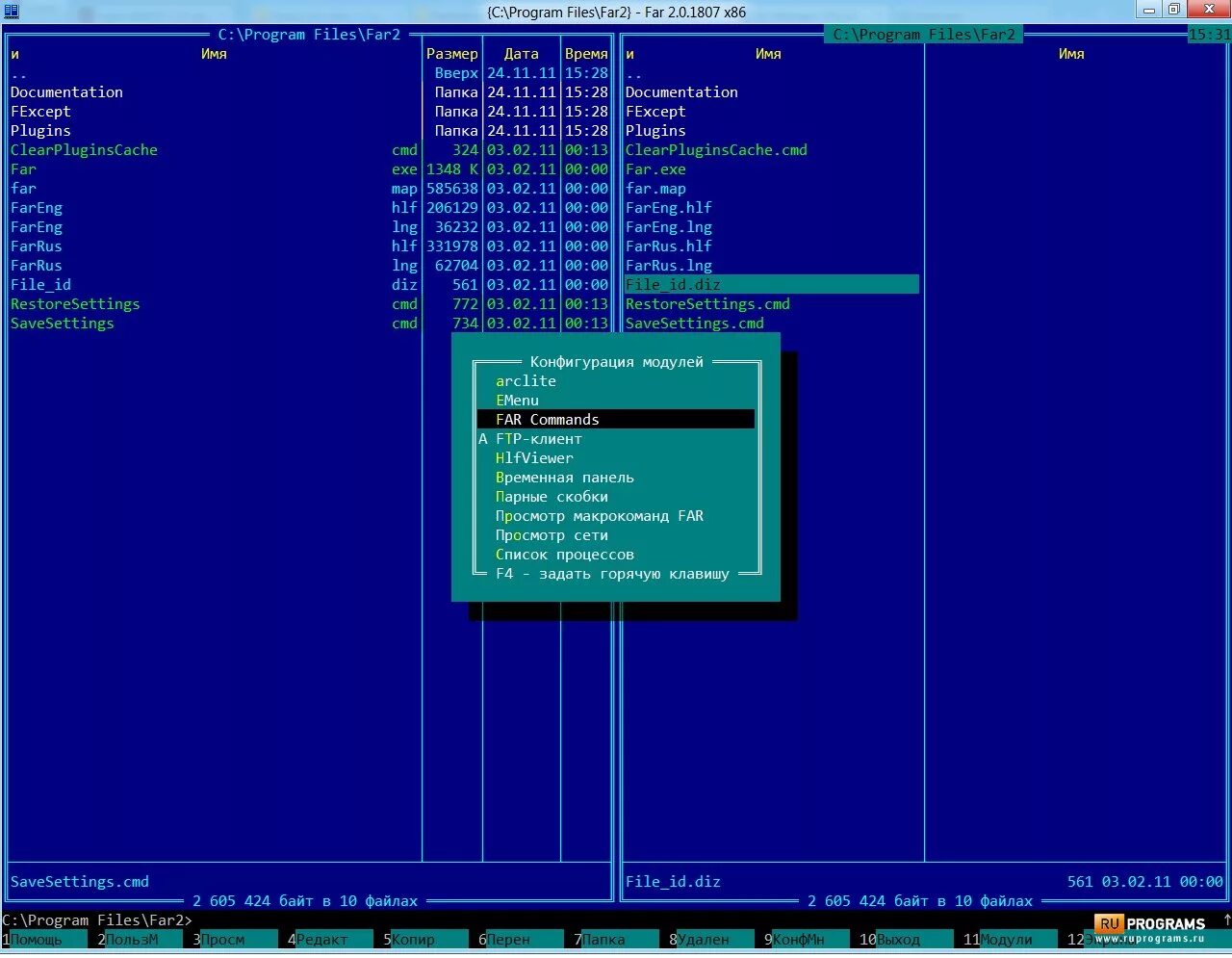This screenshot has width=1232, height=958.
Task: Select ClearPluginsCache.cmd in right panel
Action: pyautogui.click(x=716, y=150)
